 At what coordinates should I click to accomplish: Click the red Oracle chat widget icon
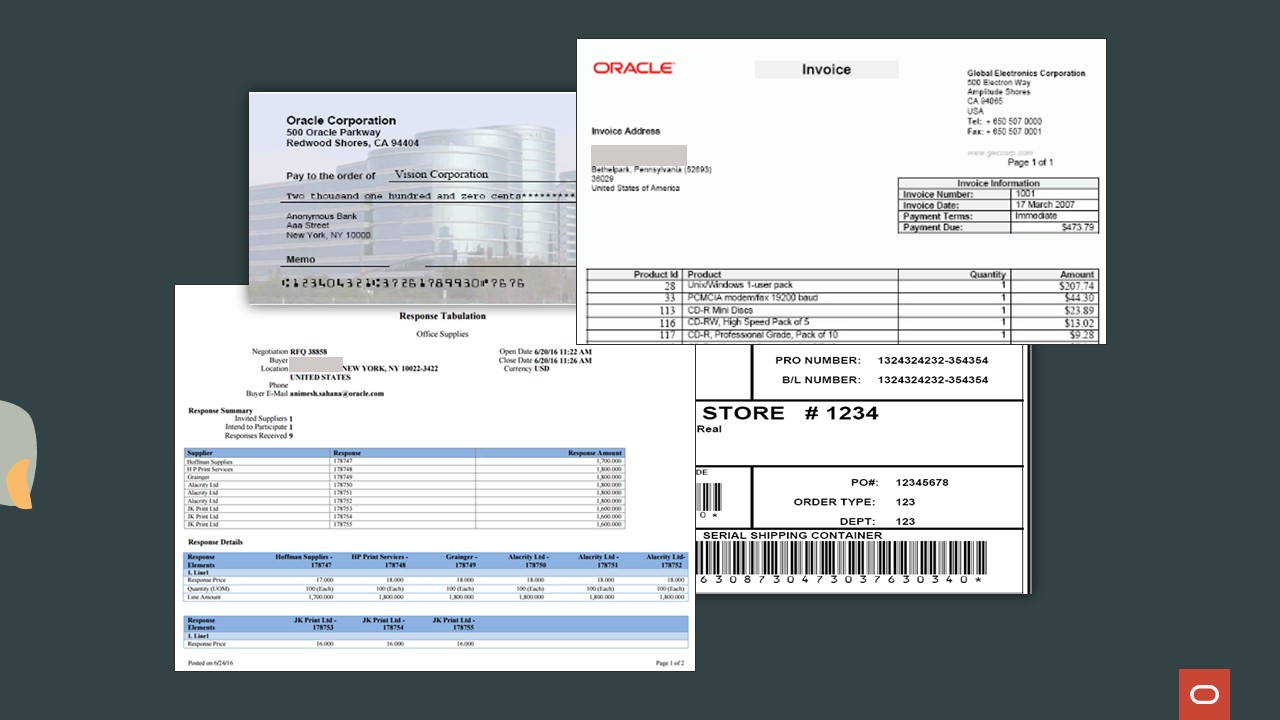coord(1204,694)
